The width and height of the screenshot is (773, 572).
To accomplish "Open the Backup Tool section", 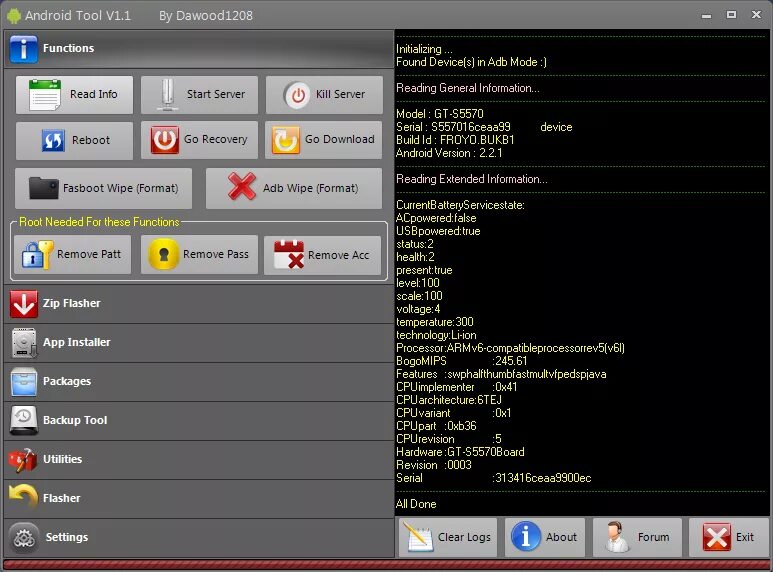I will pyautogui.click(x=199, y=421).
